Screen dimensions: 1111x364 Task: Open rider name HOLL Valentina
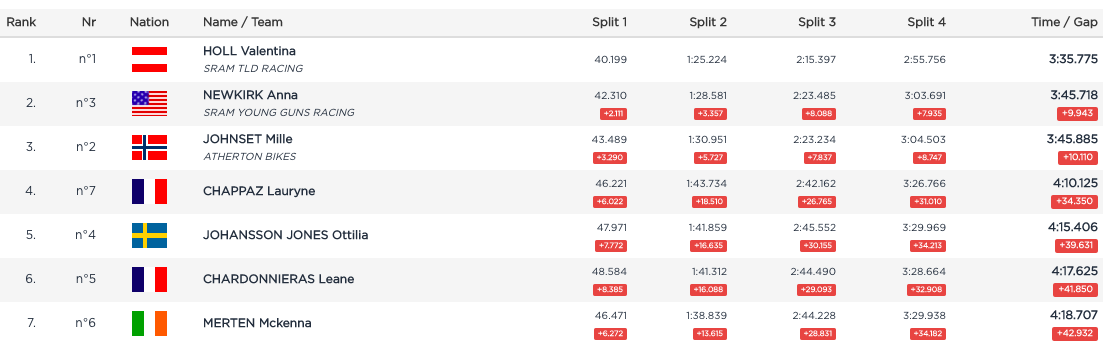(x=249, y=51)
